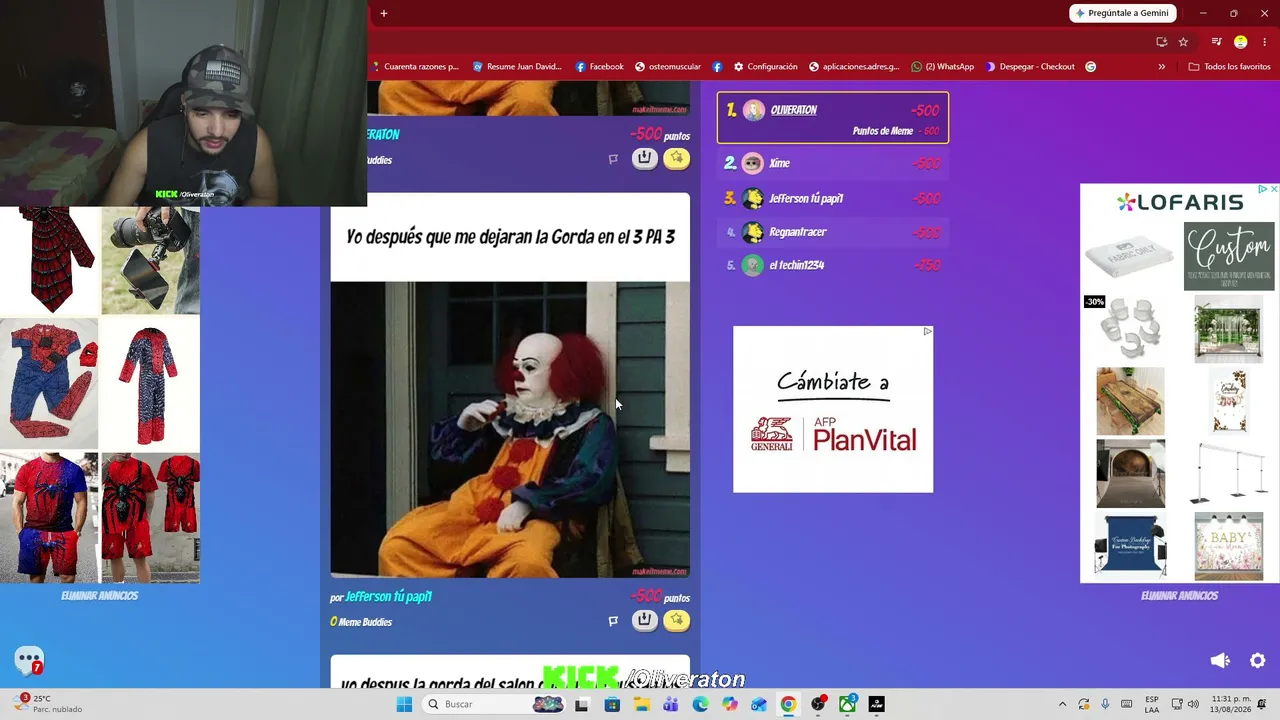Open the Xbox app in the taskbar
The image size is (1280, 720).
pyautogui.click(x=847, y=704)
